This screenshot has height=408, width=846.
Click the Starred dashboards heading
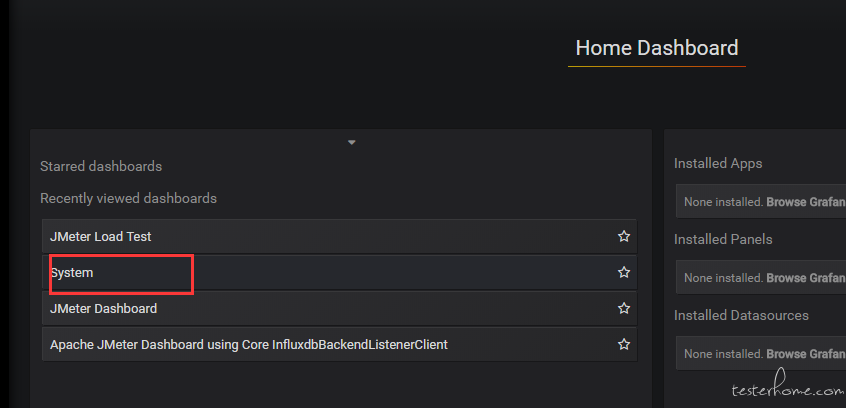tap(101, 166)
